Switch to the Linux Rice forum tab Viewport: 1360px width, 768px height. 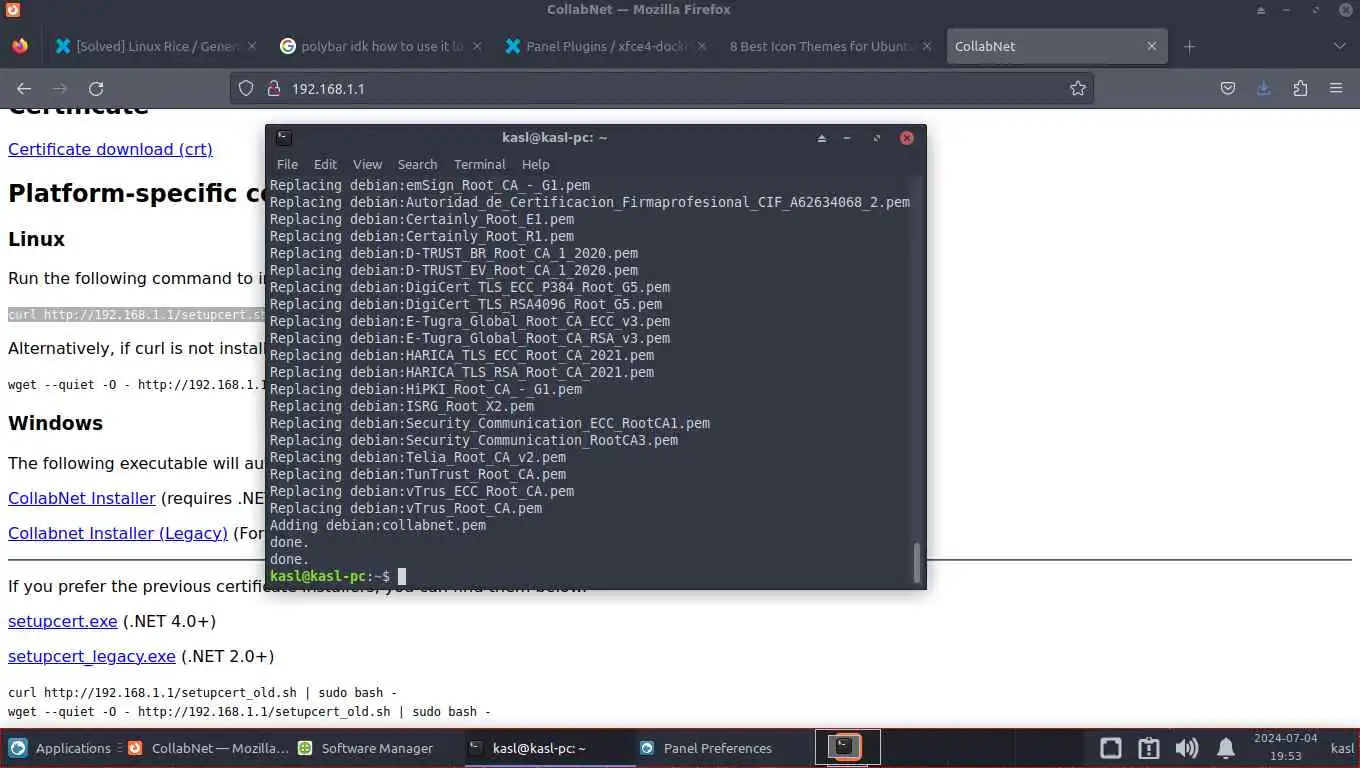coord(155,46)
